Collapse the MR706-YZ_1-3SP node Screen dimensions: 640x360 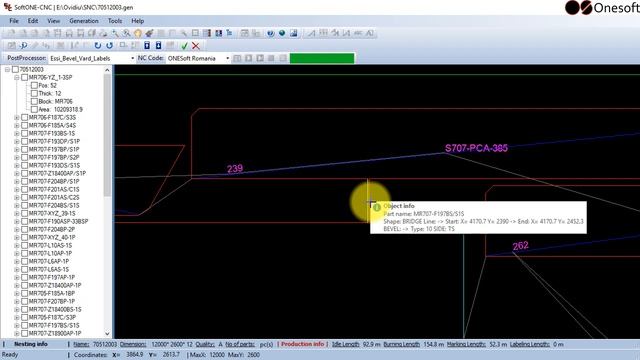17,77
